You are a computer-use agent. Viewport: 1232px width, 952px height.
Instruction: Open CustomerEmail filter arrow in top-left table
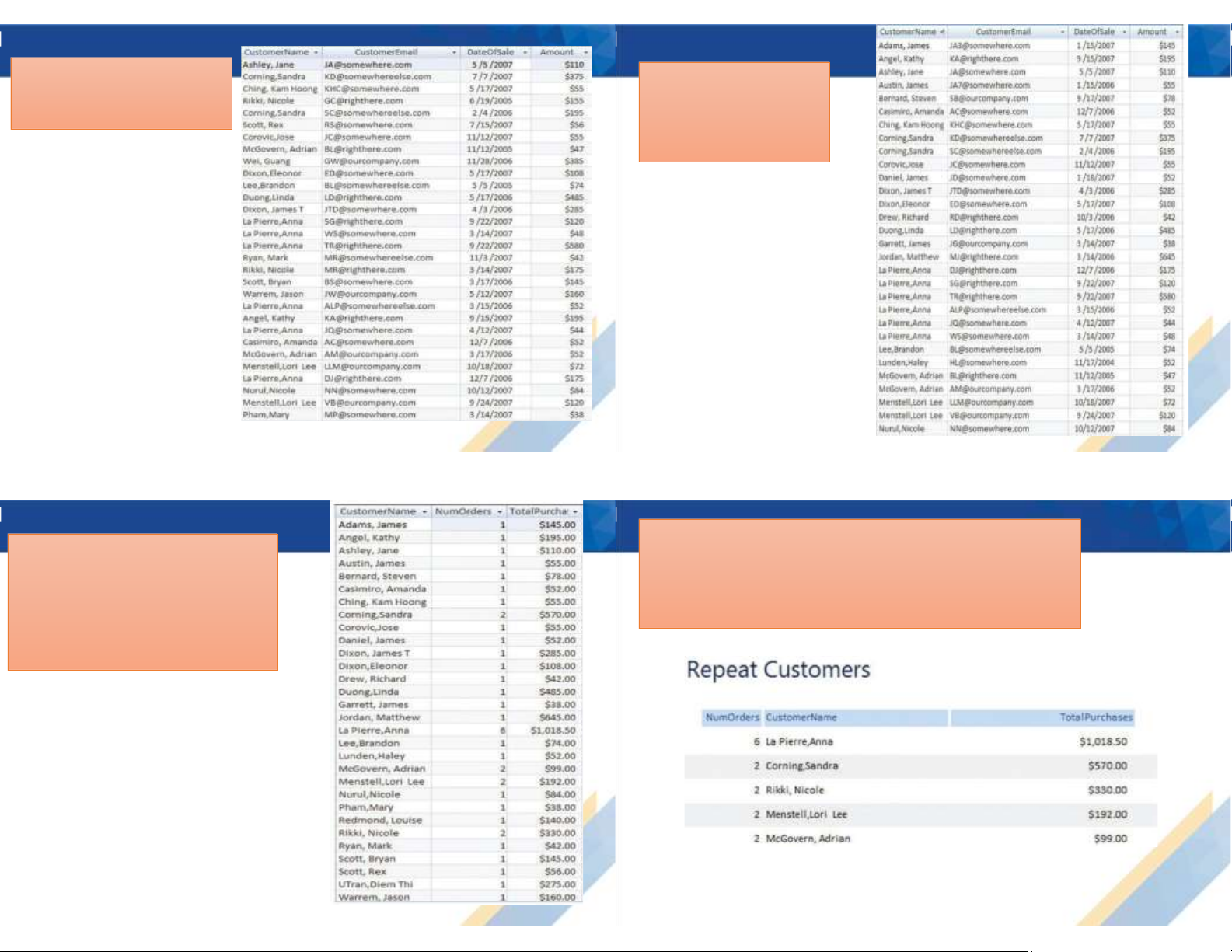click(x=454, y=52)
